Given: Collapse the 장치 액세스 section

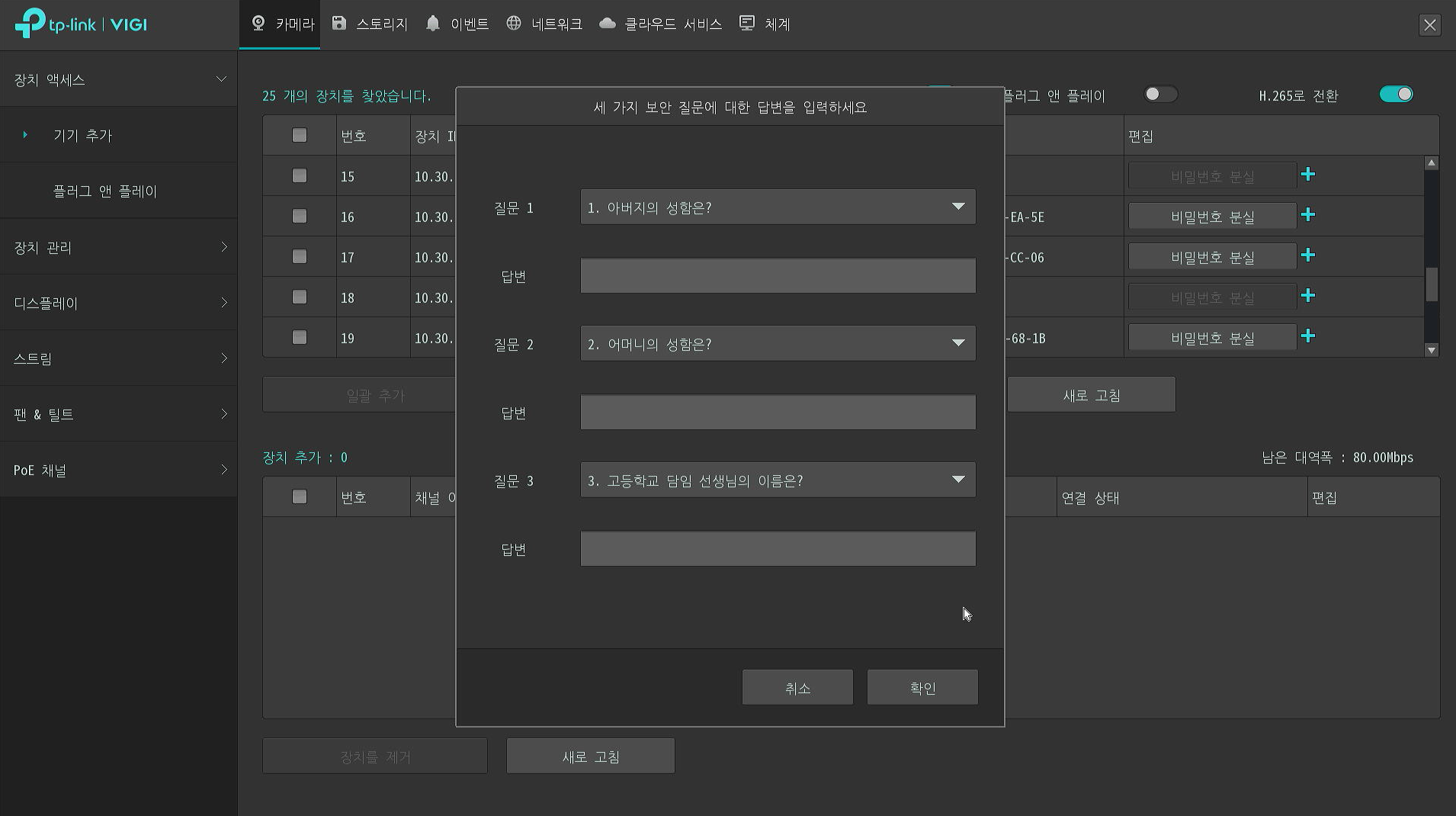Looking at the screenshot, I should 119,79.
